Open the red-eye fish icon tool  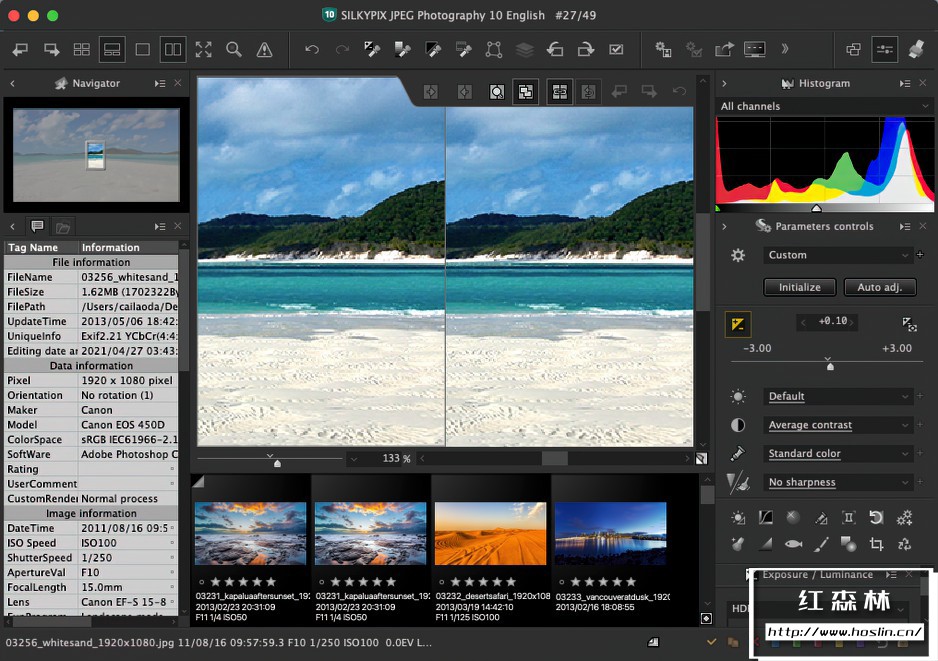[x=793, y=544]
